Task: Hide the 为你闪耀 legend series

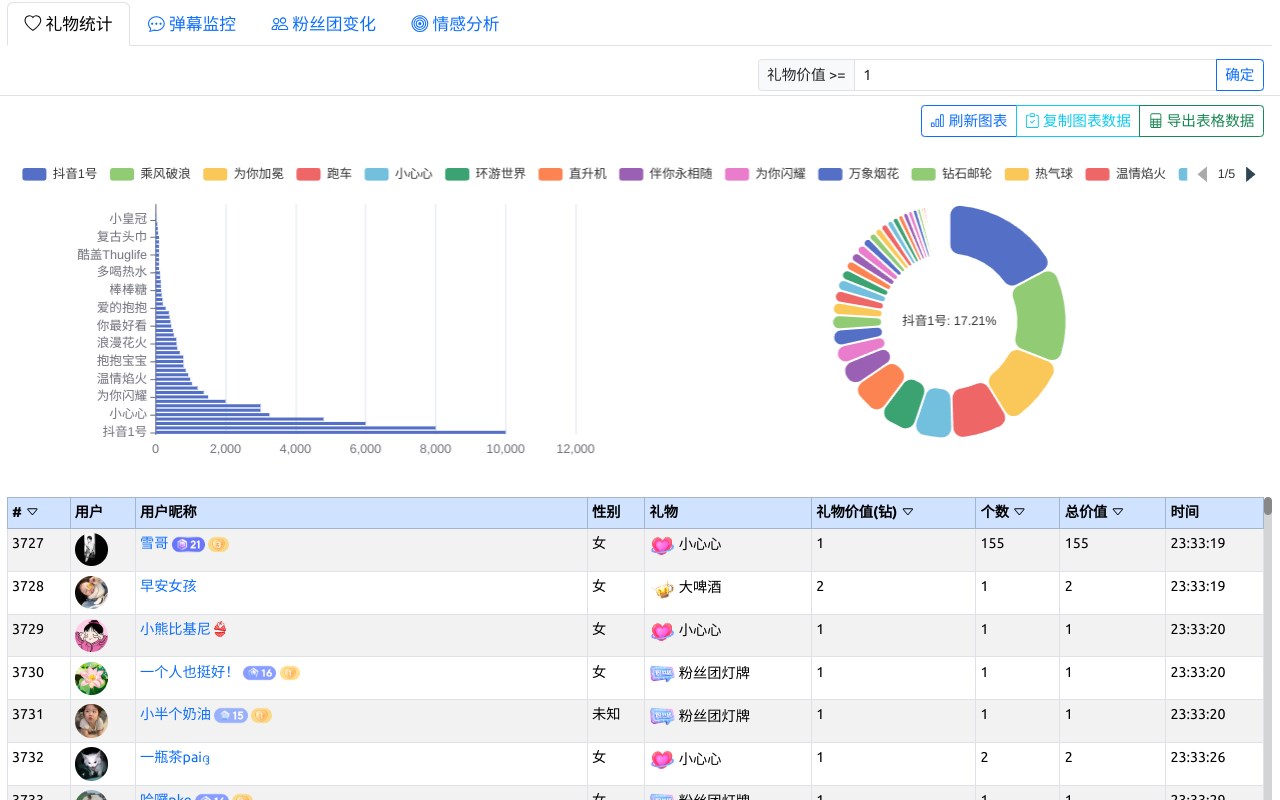Action: click(x=766, y=174)
